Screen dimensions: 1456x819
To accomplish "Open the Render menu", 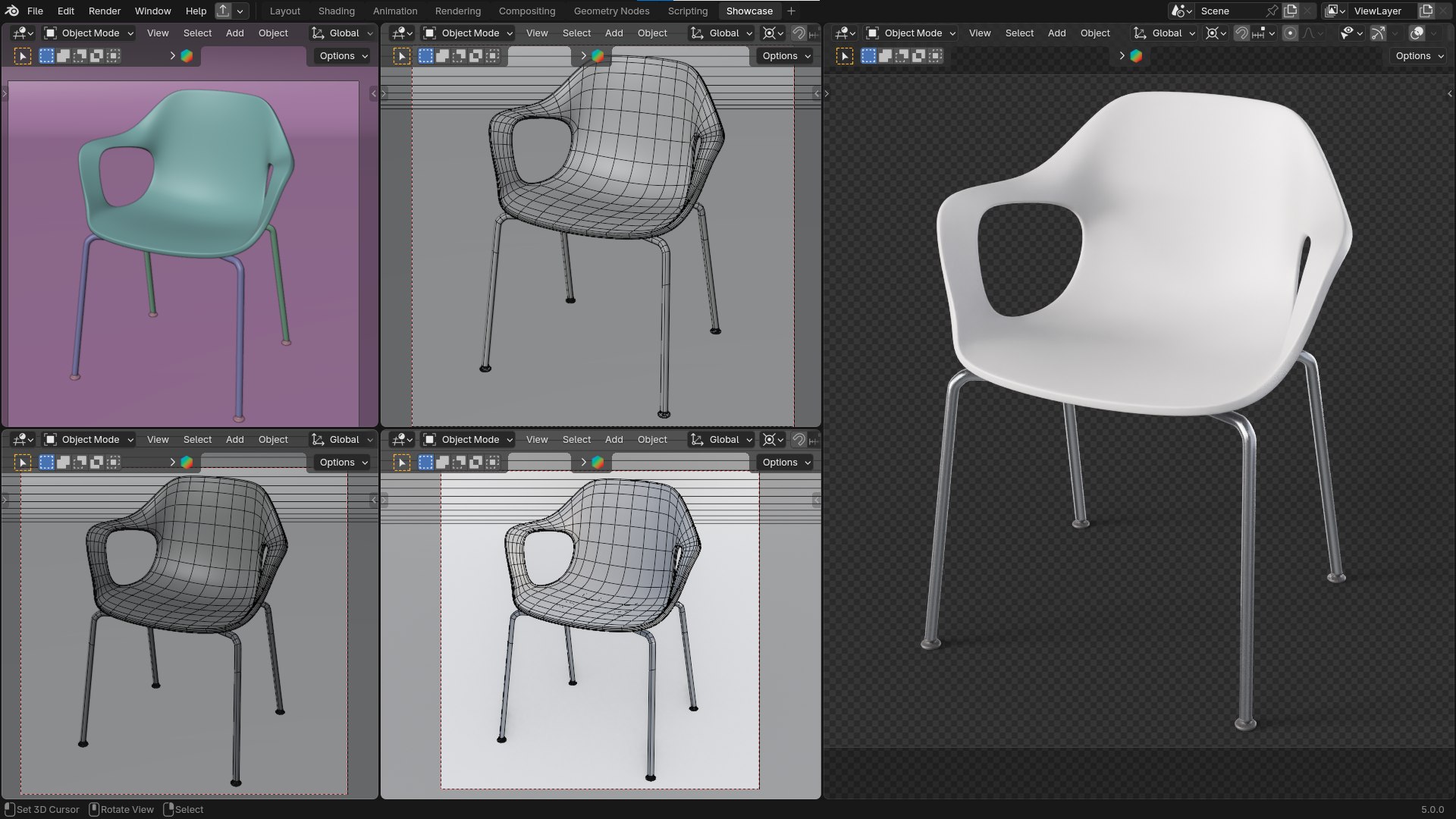I will click(x=105, y=11).
